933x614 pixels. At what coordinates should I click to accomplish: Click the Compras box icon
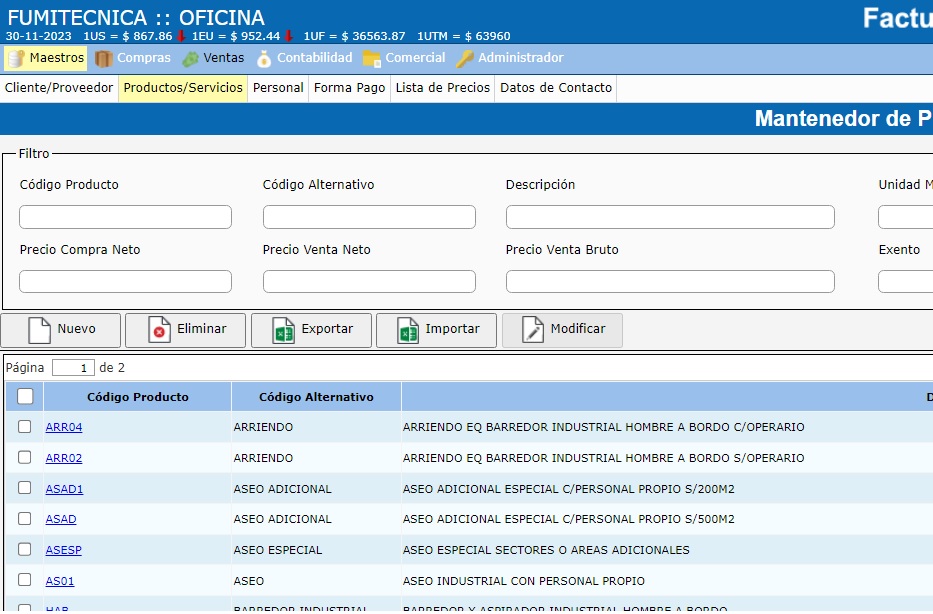104,59
